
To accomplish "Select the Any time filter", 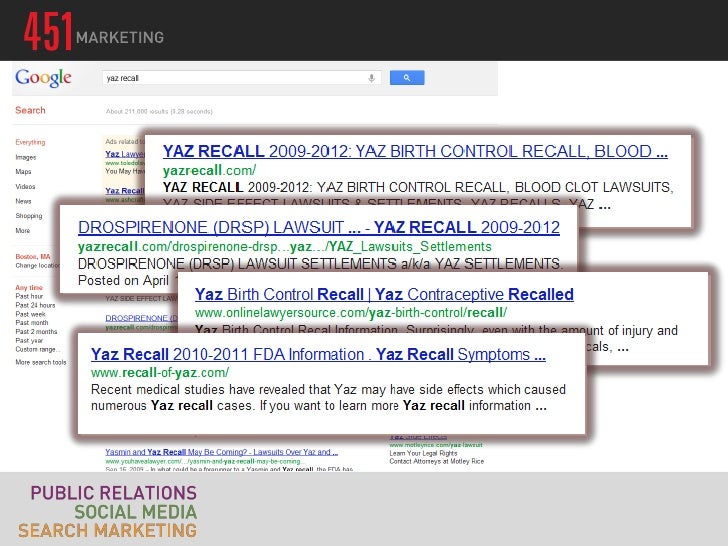I will tap(29, 287).
